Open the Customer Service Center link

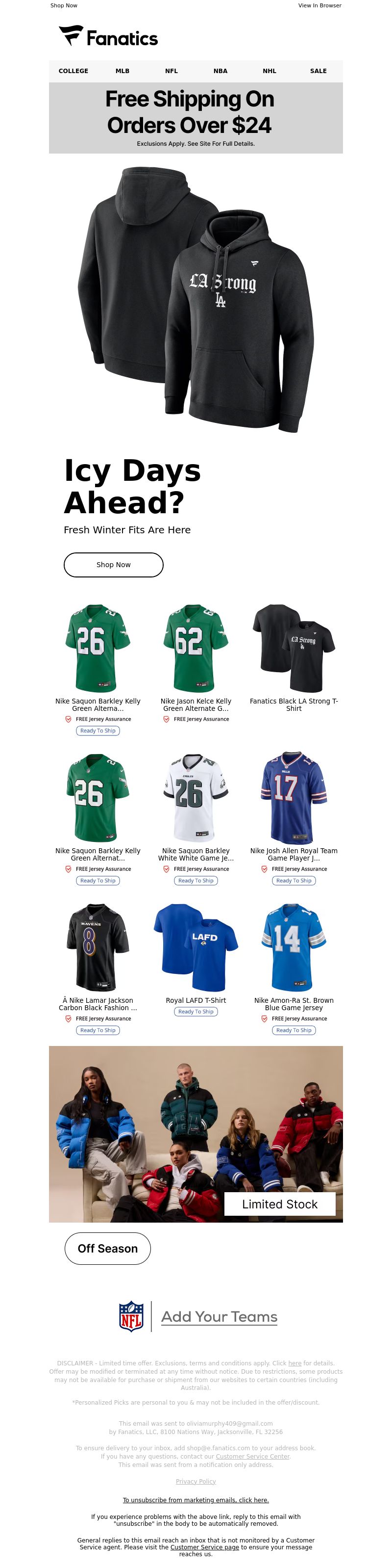coord(253,1456)
